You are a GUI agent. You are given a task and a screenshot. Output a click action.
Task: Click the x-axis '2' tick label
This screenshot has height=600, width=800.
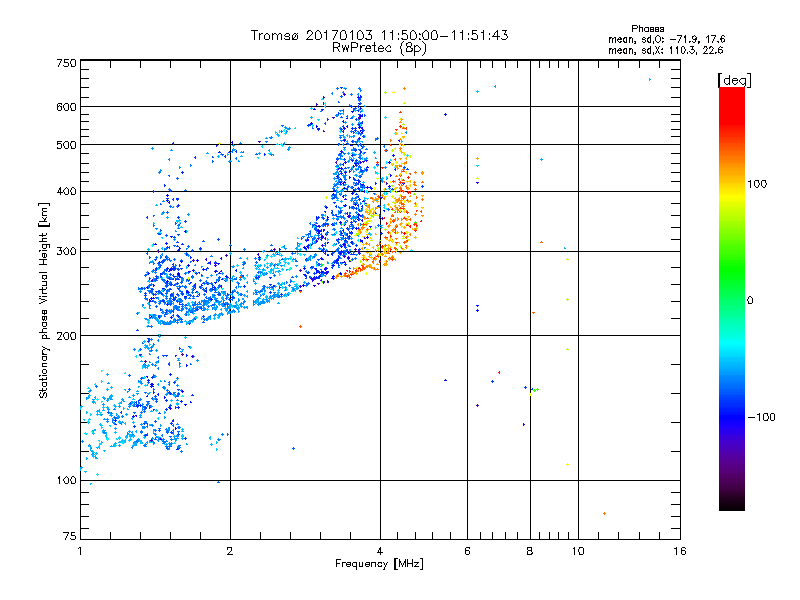tap(230, 551)
